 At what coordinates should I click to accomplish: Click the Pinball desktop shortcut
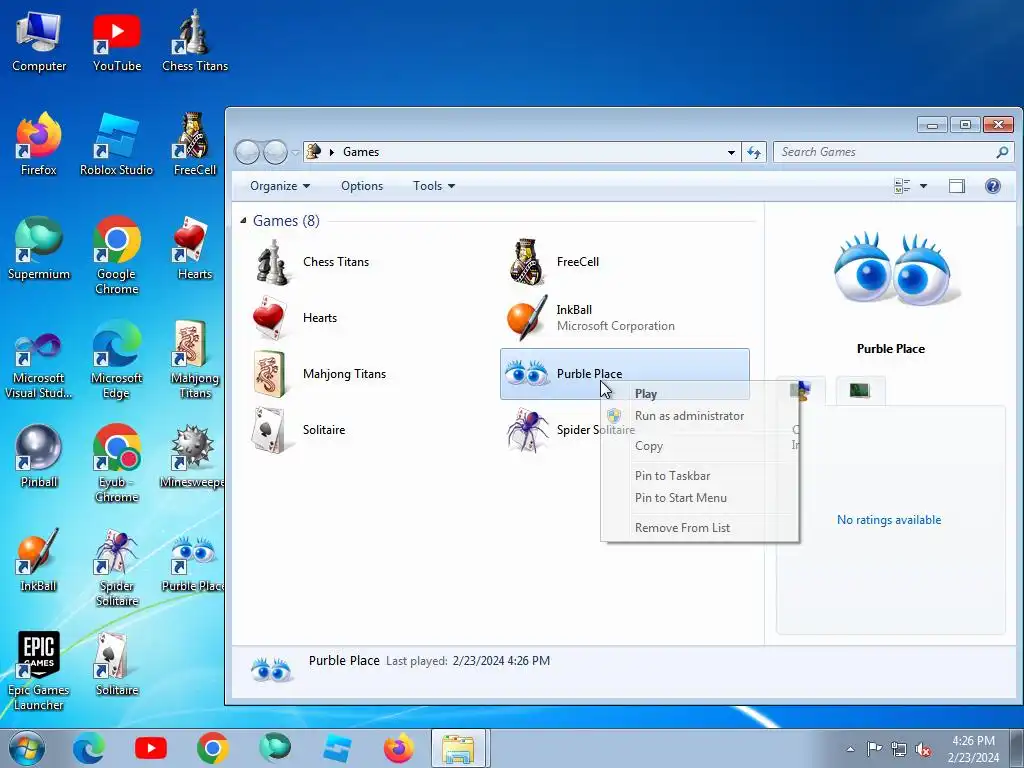click(39, 457)
